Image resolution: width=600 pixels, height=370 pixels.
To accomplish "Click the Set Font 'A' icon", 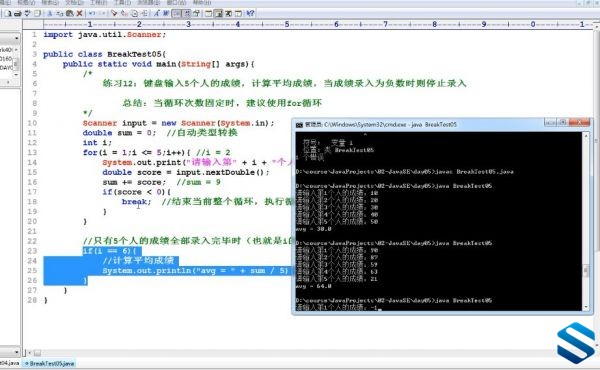I will coord(157,13).
